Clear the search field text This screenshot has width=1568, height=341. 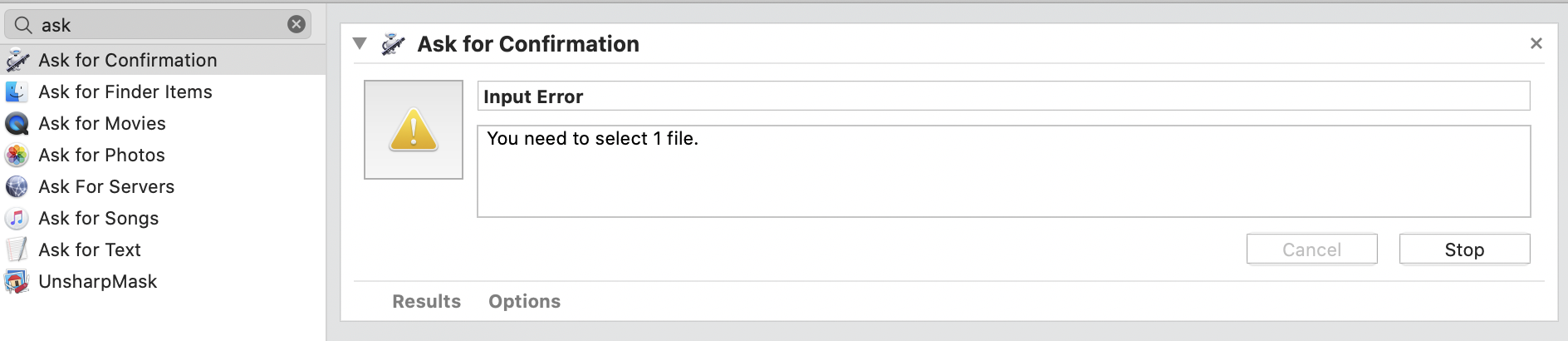pos(296,24)
